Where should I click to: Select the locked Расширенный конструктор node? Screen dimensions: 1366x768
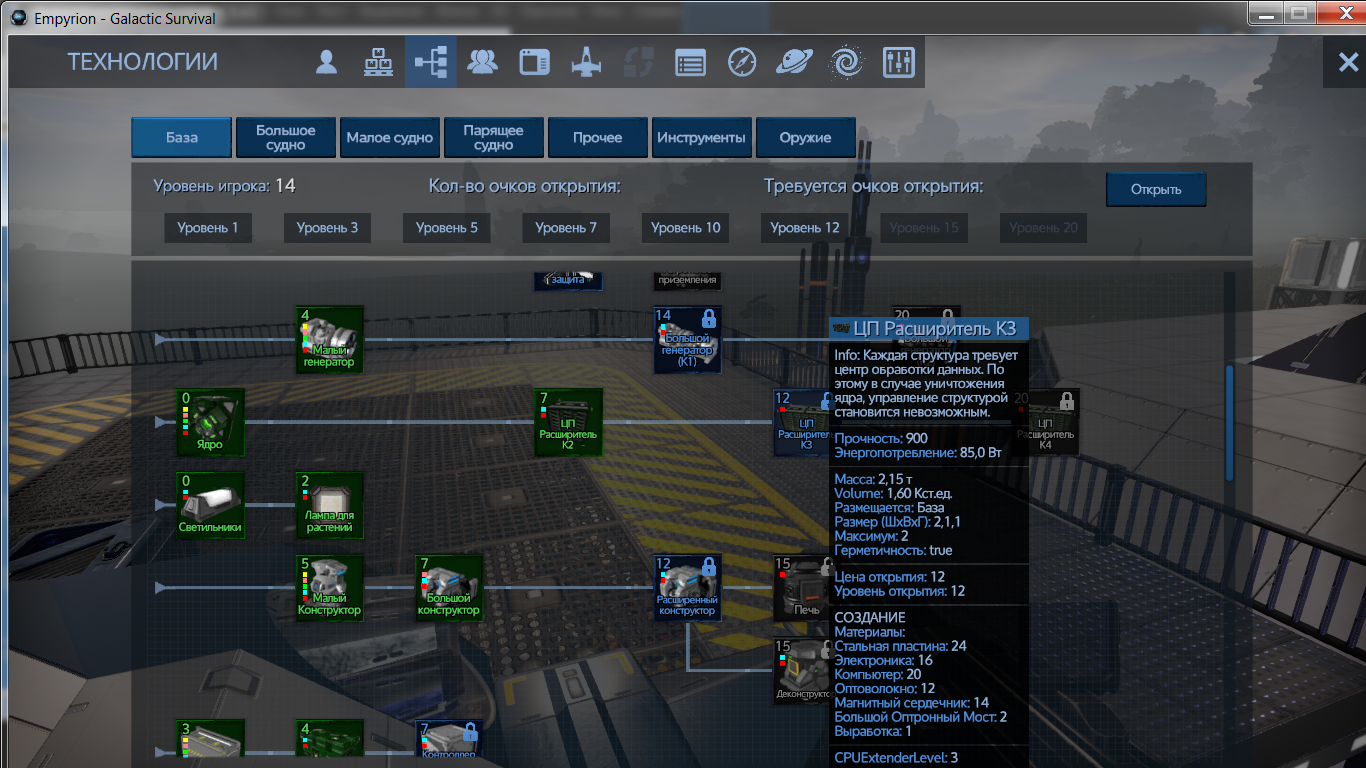[687, 588]
